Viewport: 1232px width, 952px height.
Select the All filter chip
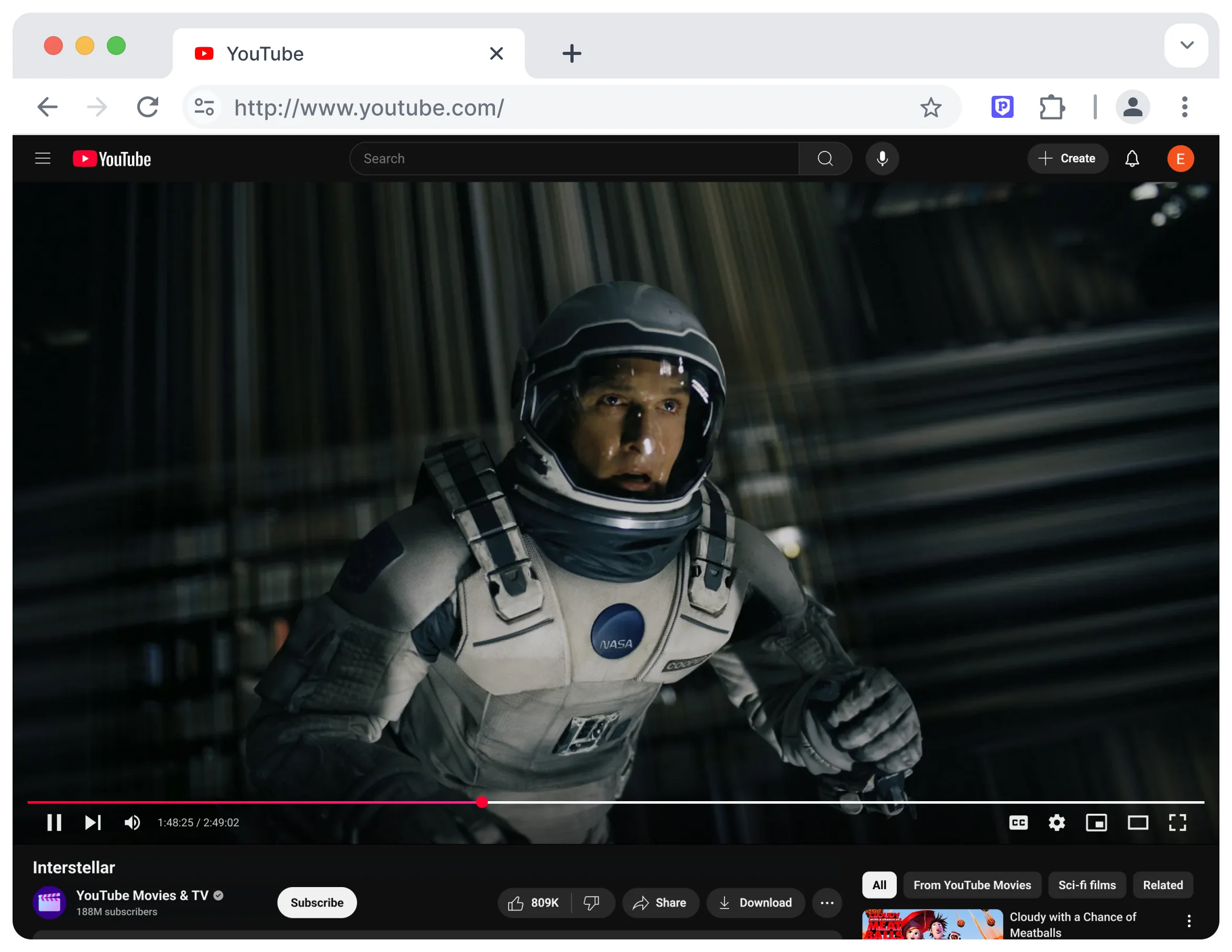[x=879, y=885]
